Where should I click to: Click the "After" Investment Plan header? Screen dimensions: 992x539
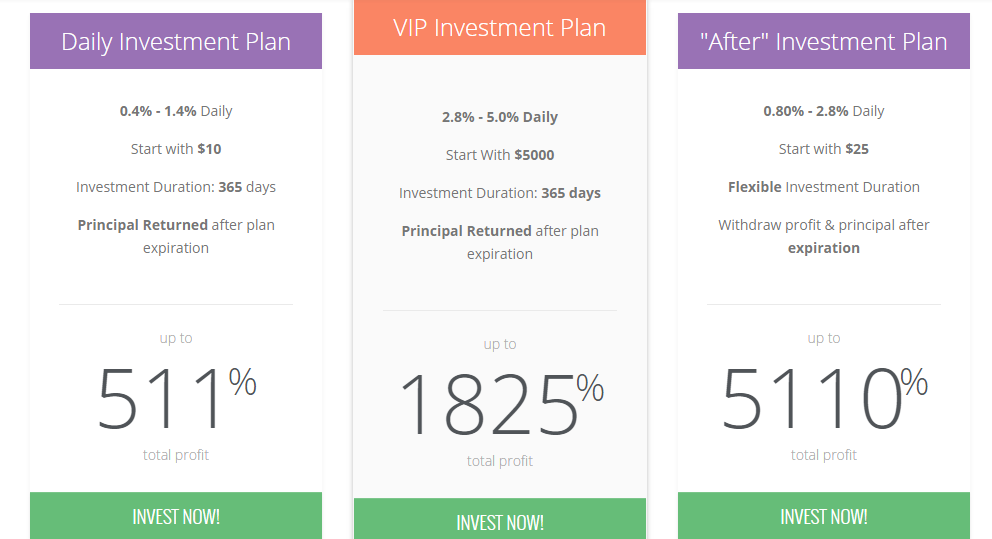[824, 42]
